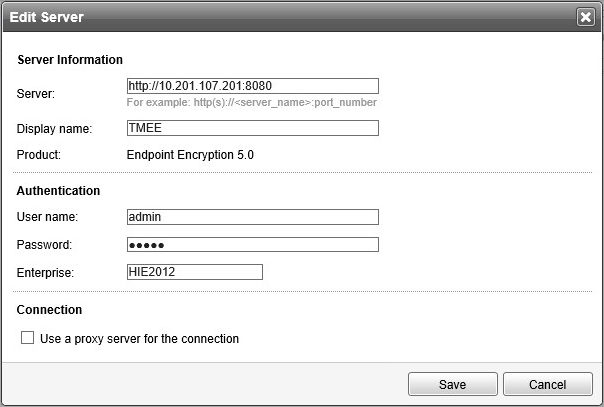Cancel editing the server
Image resolution: width=604 pixels, height=407 pixels.
(x=548, y=384)
